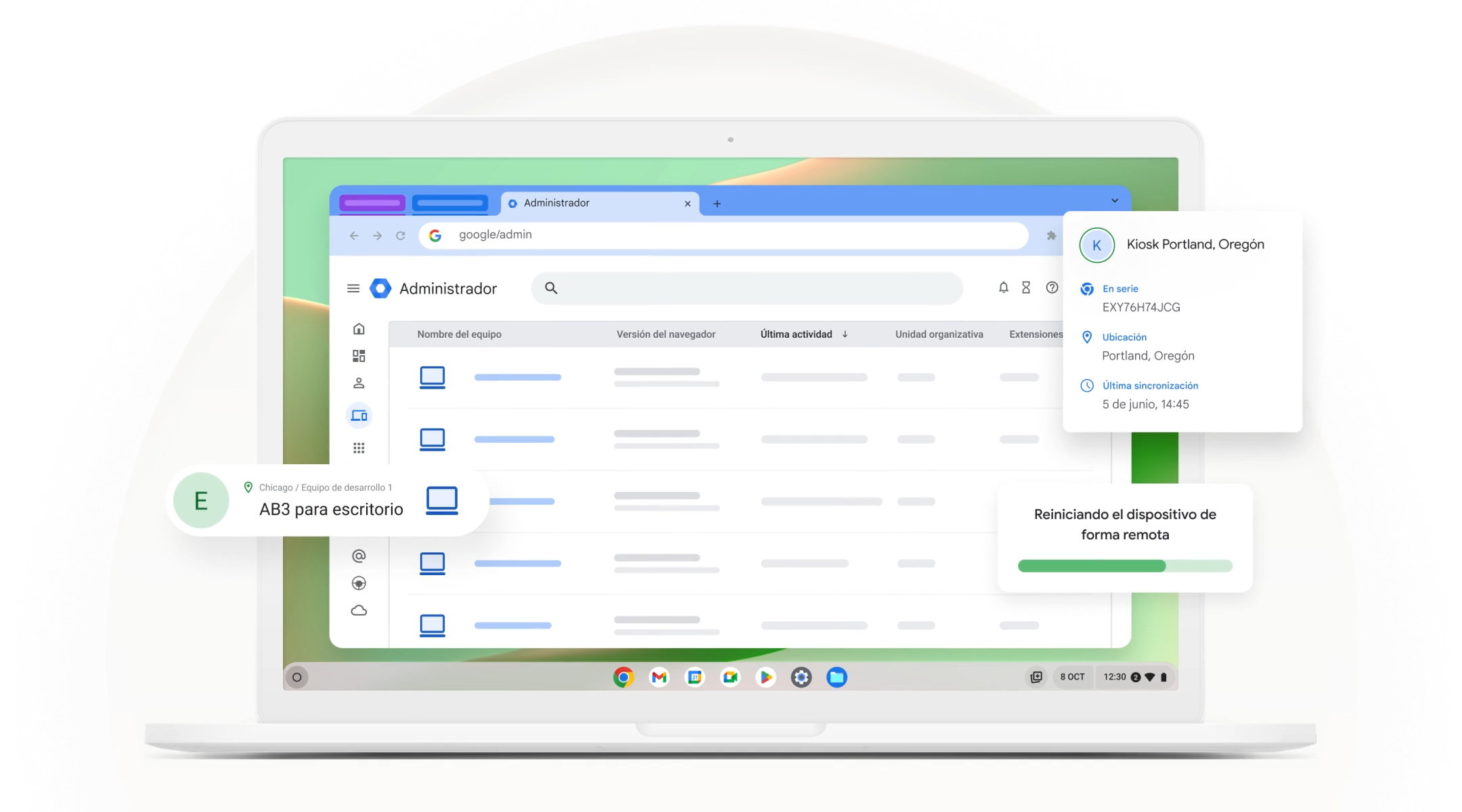Expand the tab search chevron
1462x812 pixels.
click(1114, 201)
